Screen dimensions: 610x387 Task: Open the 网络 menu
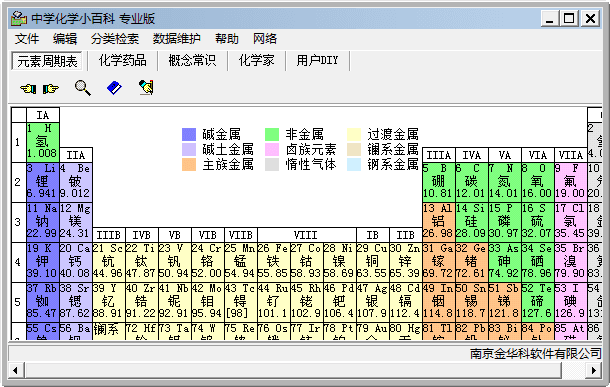[x=265, y=39]
